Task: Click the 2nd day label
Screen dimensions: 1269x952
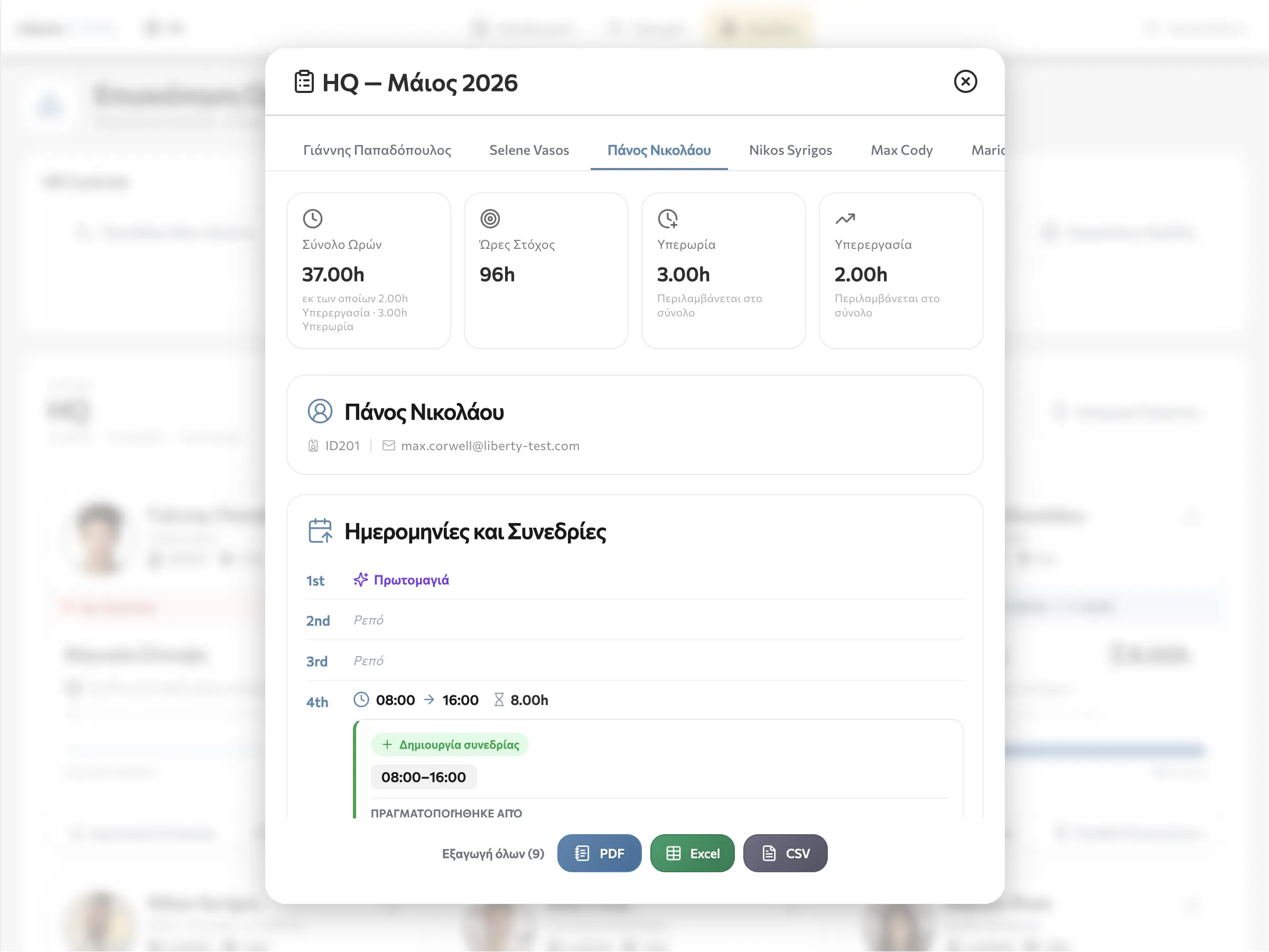Action: [318, 621]
